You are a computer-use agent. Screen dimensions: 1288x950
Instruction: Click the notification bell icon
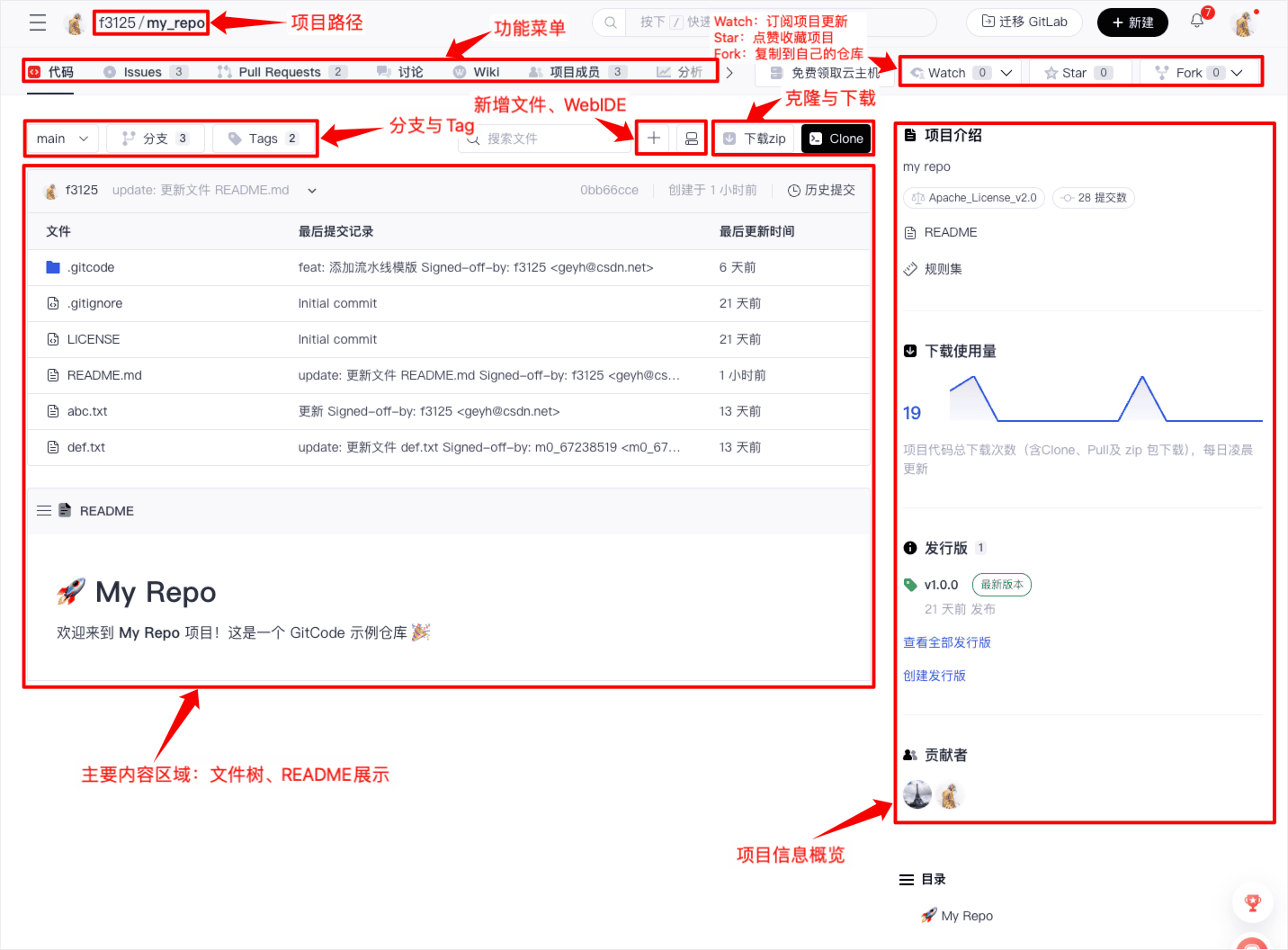[1196, 22]
